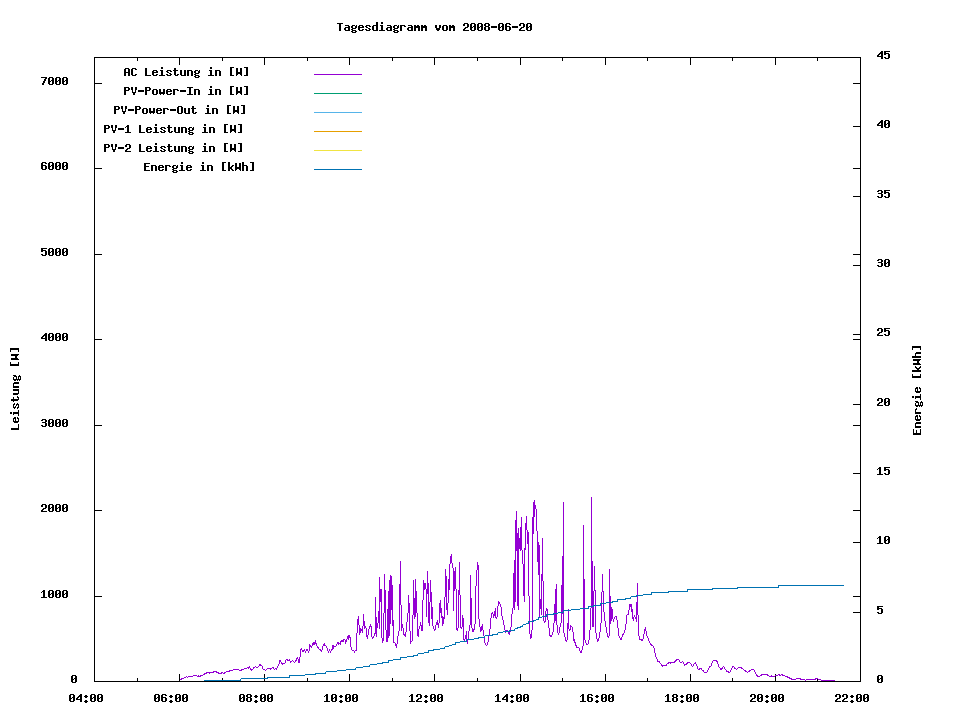
Task: Click the vertical Energie [kWh] axis title
Action: click(x=918, y=390)
